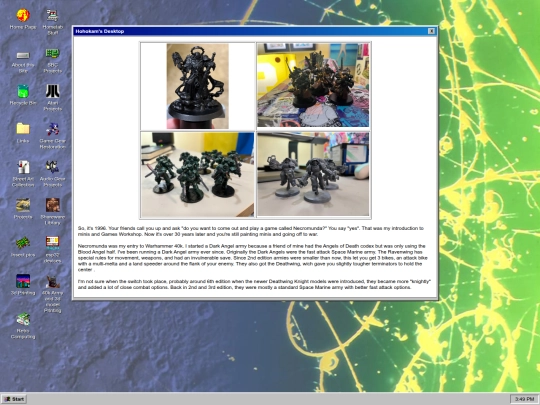Open the About this Site icon
Viewport: 540px width, 405px height.
point(23,61)
